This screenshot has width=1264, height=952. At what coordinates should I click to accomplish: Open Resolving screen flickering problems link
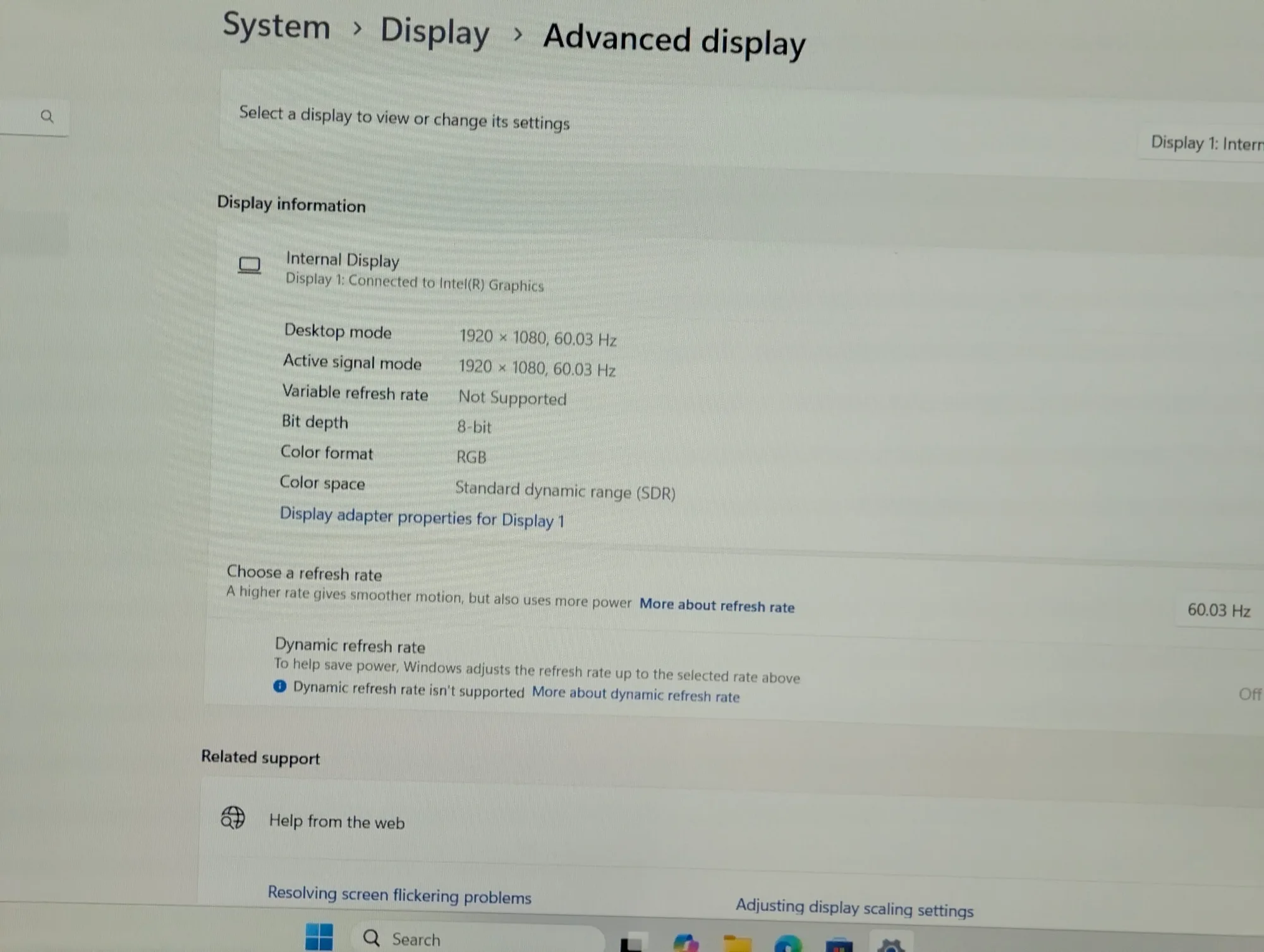[399, 894]
